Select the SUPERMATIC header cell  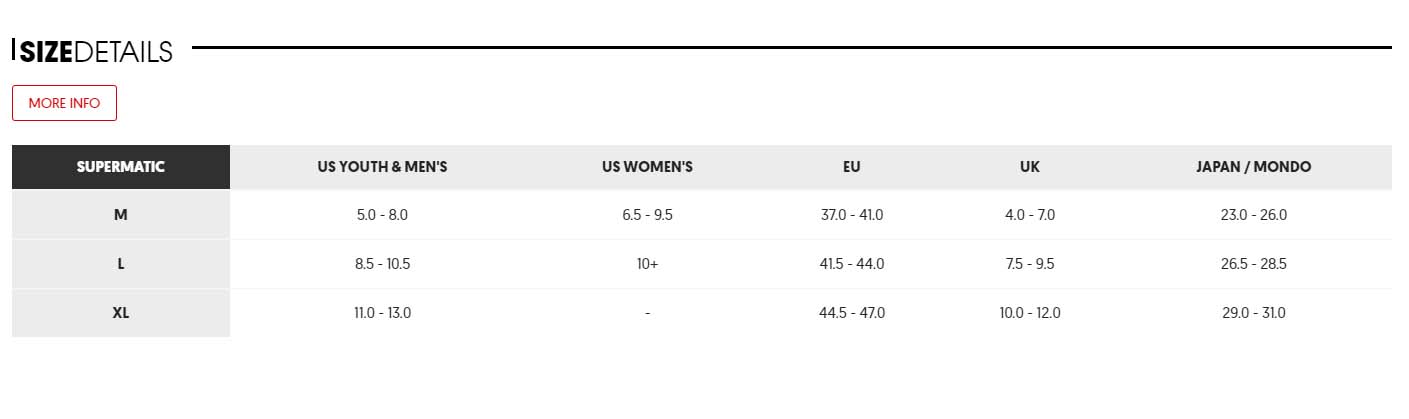click(x=121, y=167)
